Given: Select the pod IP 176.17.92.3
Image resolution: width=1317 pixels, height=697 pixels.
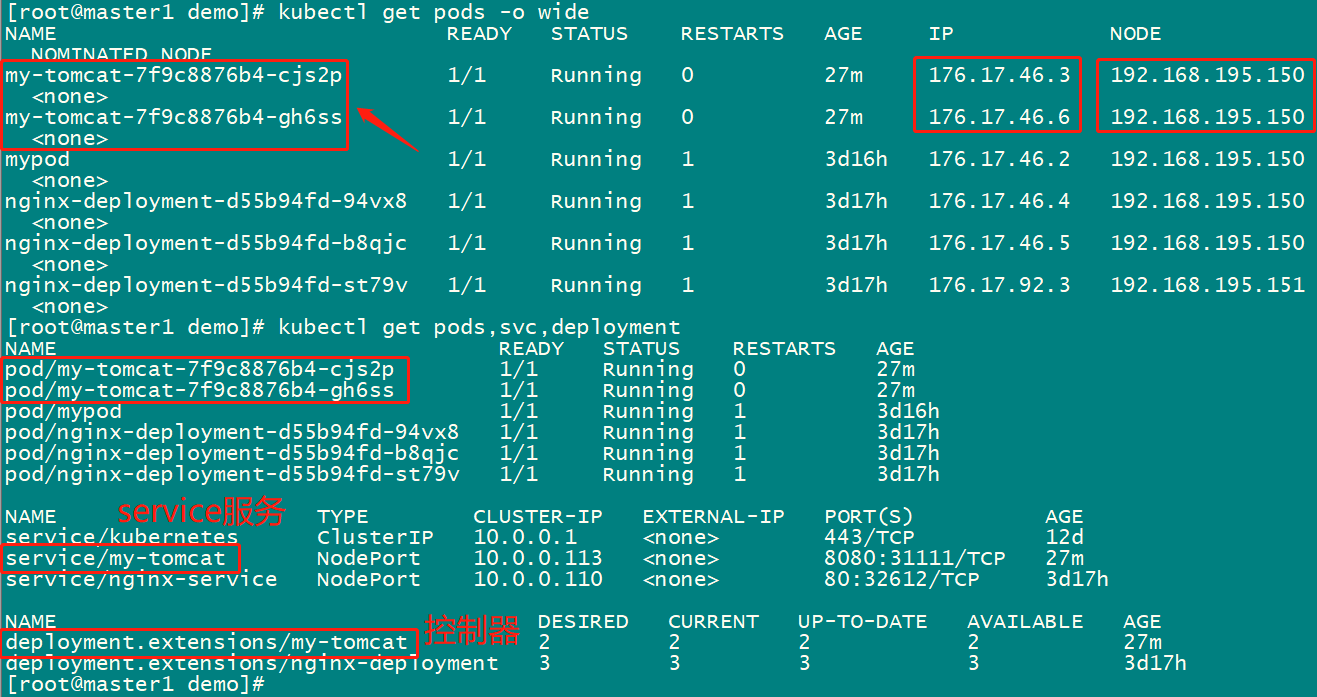Looking at the screenshot, I should [x=998, y=285].
